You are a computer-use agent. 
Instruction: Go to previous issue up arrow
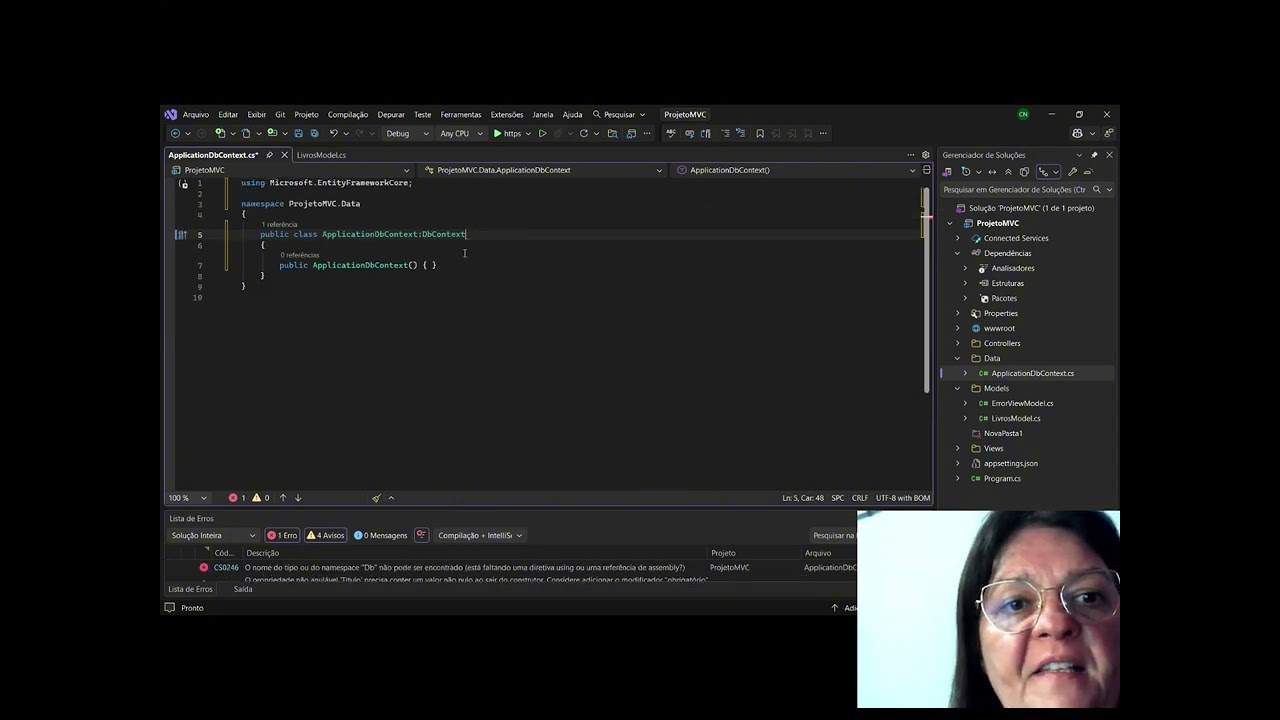click(283, 497)
